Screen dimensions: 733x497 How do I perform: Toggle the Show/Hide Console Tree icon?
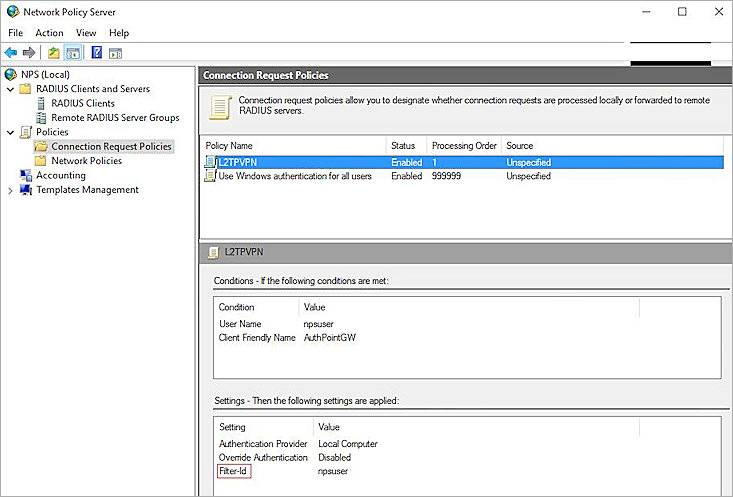point(73,53)
